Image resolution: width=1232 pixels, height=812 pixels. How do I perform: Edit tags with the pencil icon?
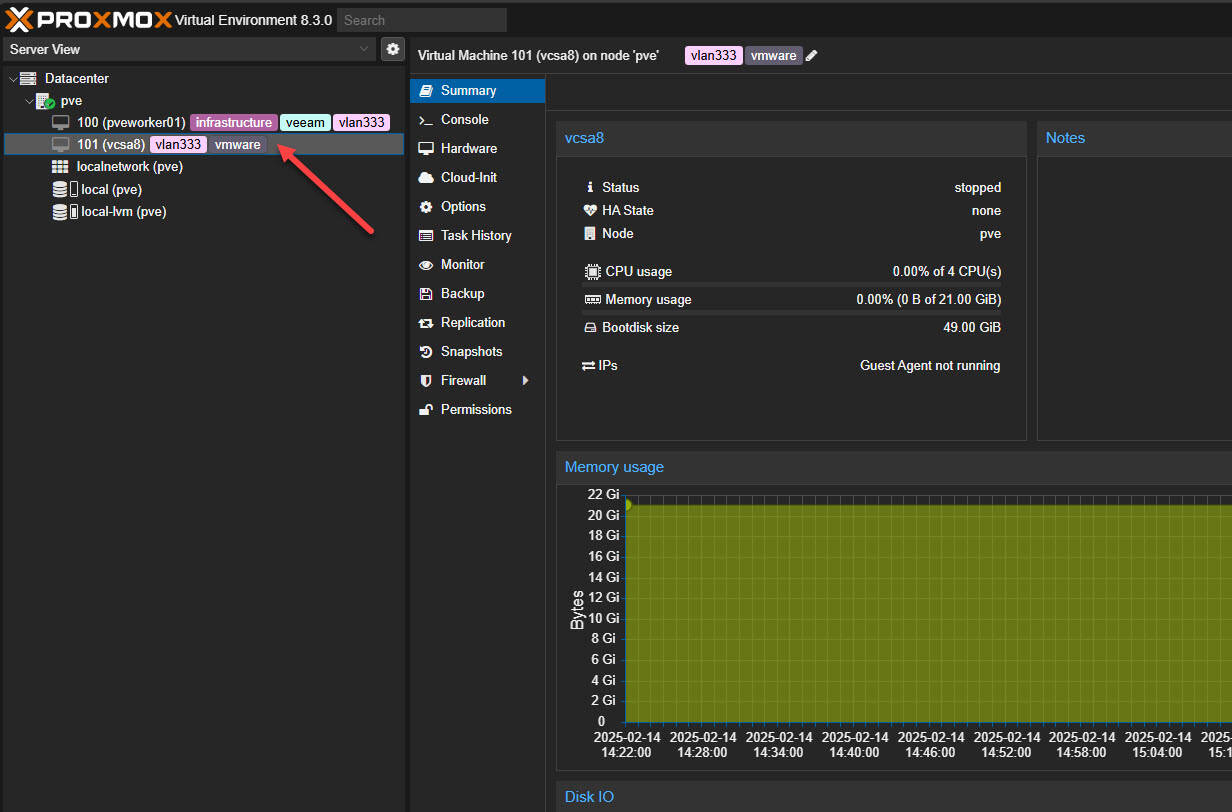click(x=812, y=56)
